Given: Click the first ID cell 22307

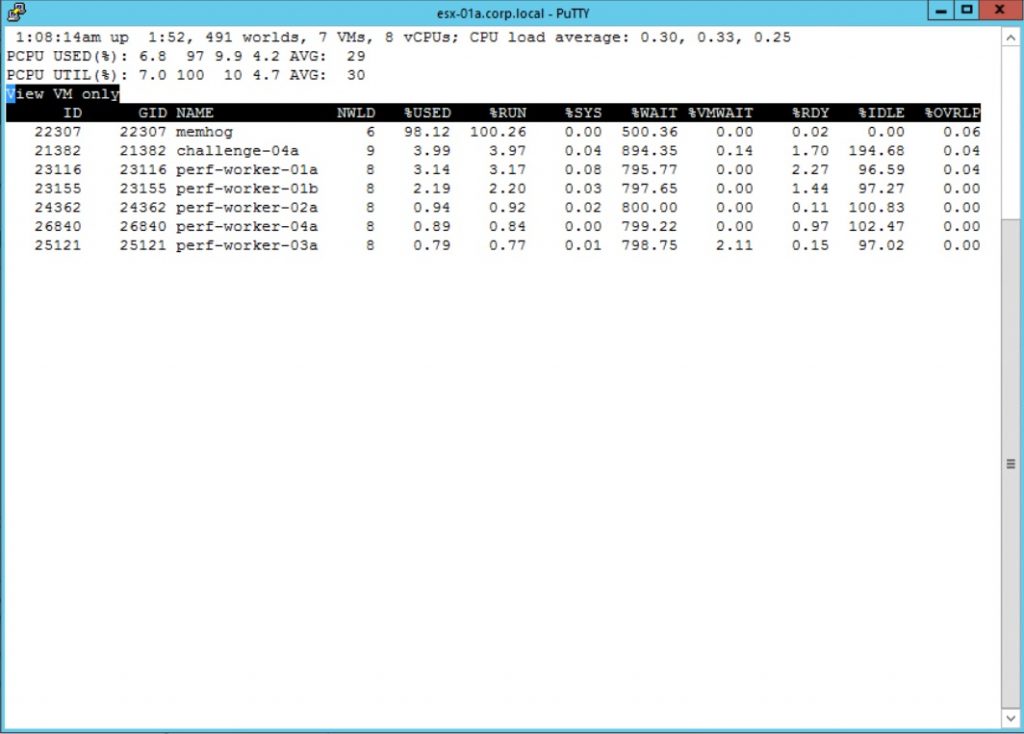Looking at the screenshot, I should (58, 132).
